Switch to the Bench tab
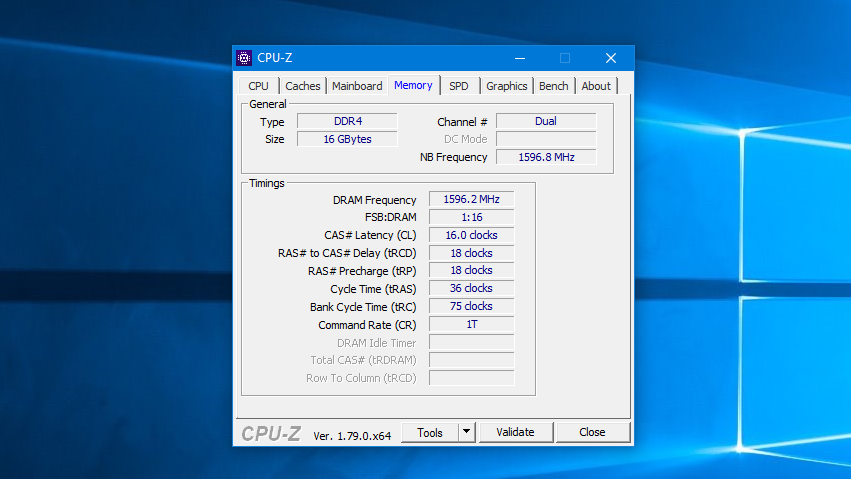Viewport: 851px width, 479px height. coord(554,86)
